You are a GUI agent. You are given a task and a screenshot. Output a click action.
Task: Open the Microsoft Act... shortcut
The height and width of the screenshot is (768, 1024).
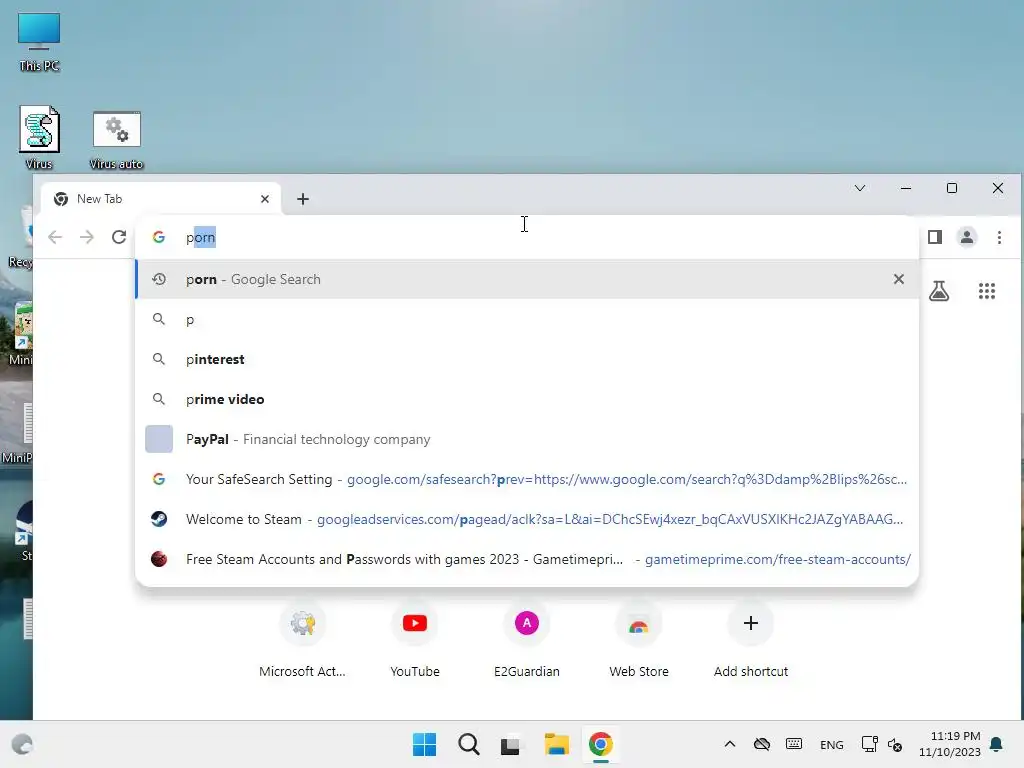(302, 640)
